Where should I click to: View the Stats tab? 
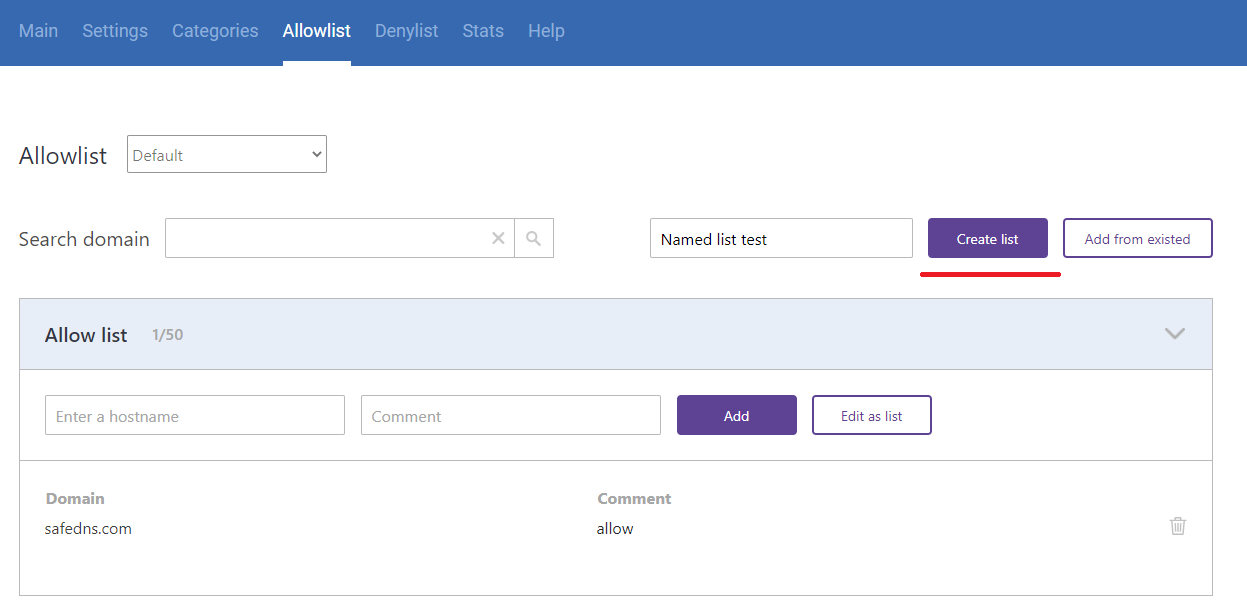[x=483, y=31]
